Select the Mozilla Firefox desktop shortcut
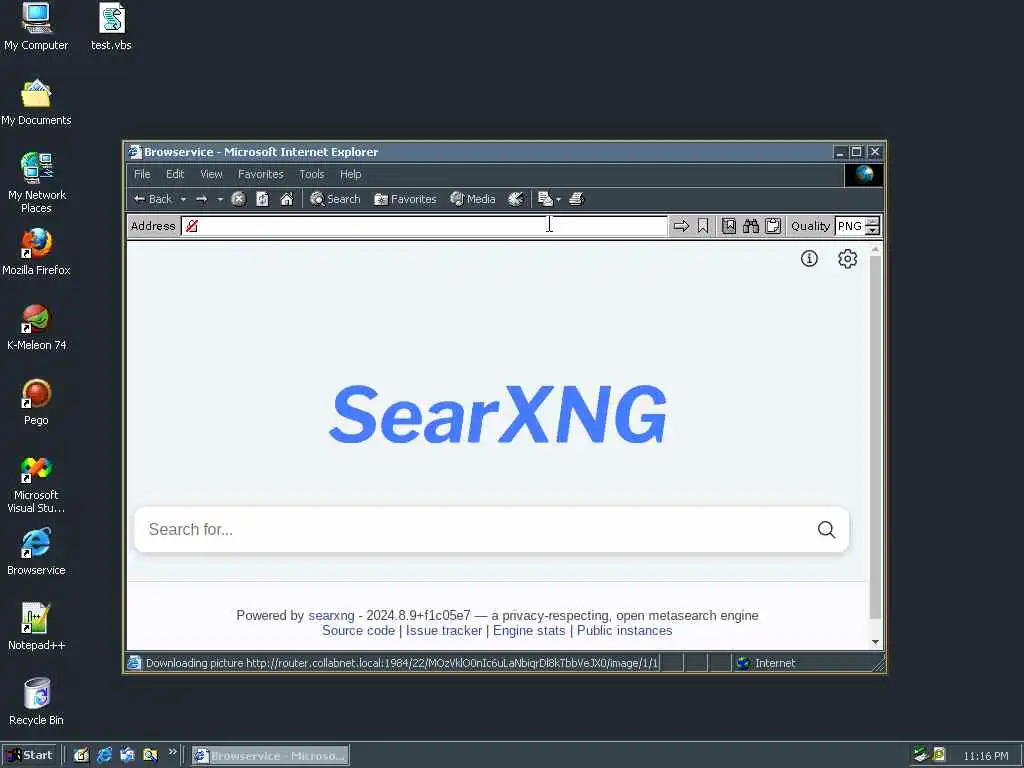 coord(36,252)
